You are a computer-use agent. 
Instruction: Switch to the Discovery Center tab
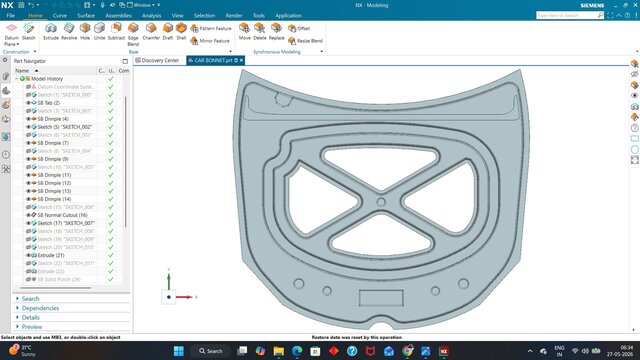(x=158, y=60)
